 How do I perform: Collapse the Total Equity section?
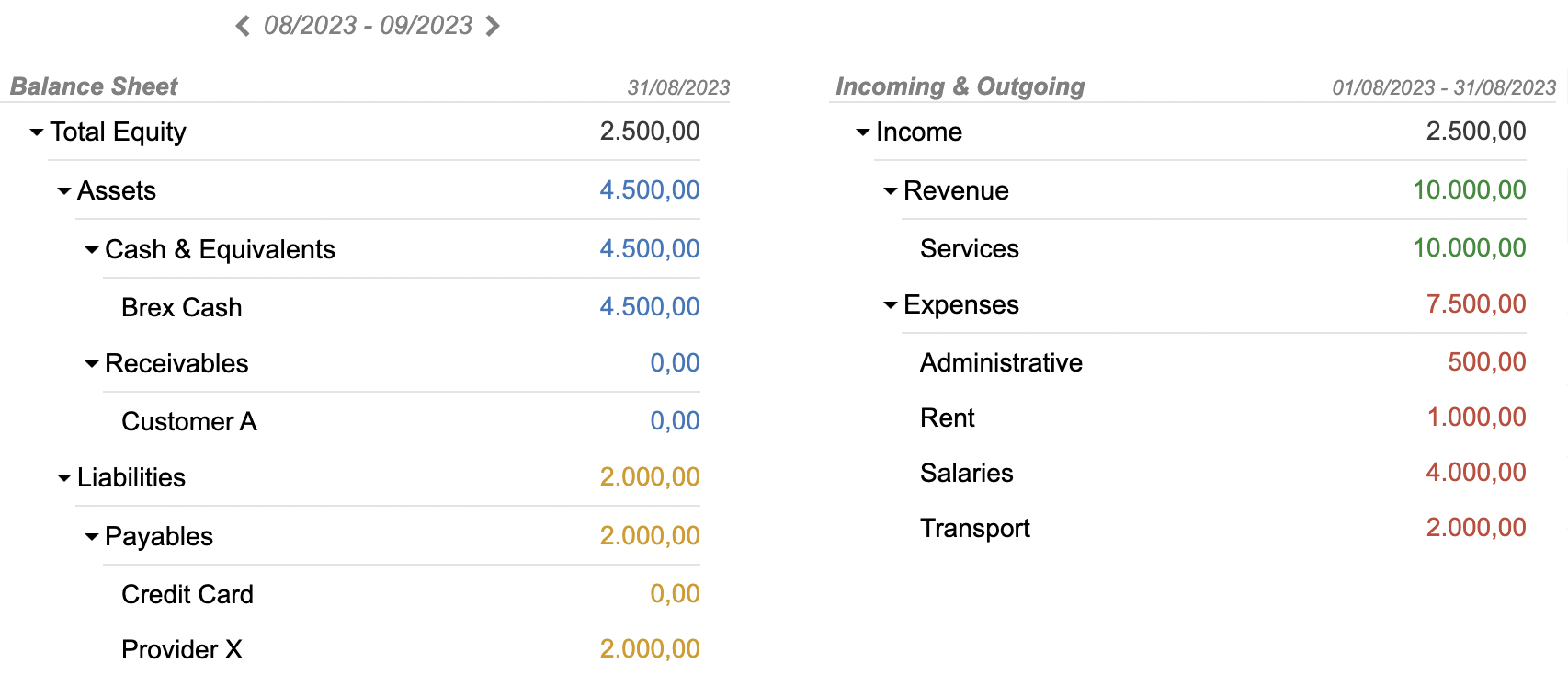(36, 132)
